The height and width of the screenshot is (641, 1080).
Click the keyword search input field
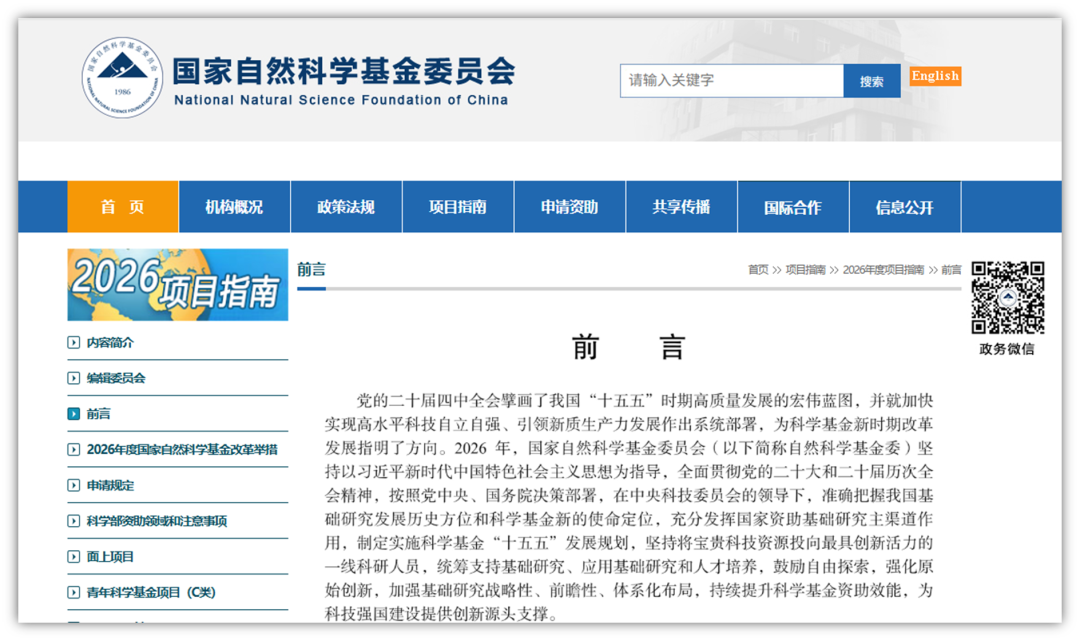[731, 80]
